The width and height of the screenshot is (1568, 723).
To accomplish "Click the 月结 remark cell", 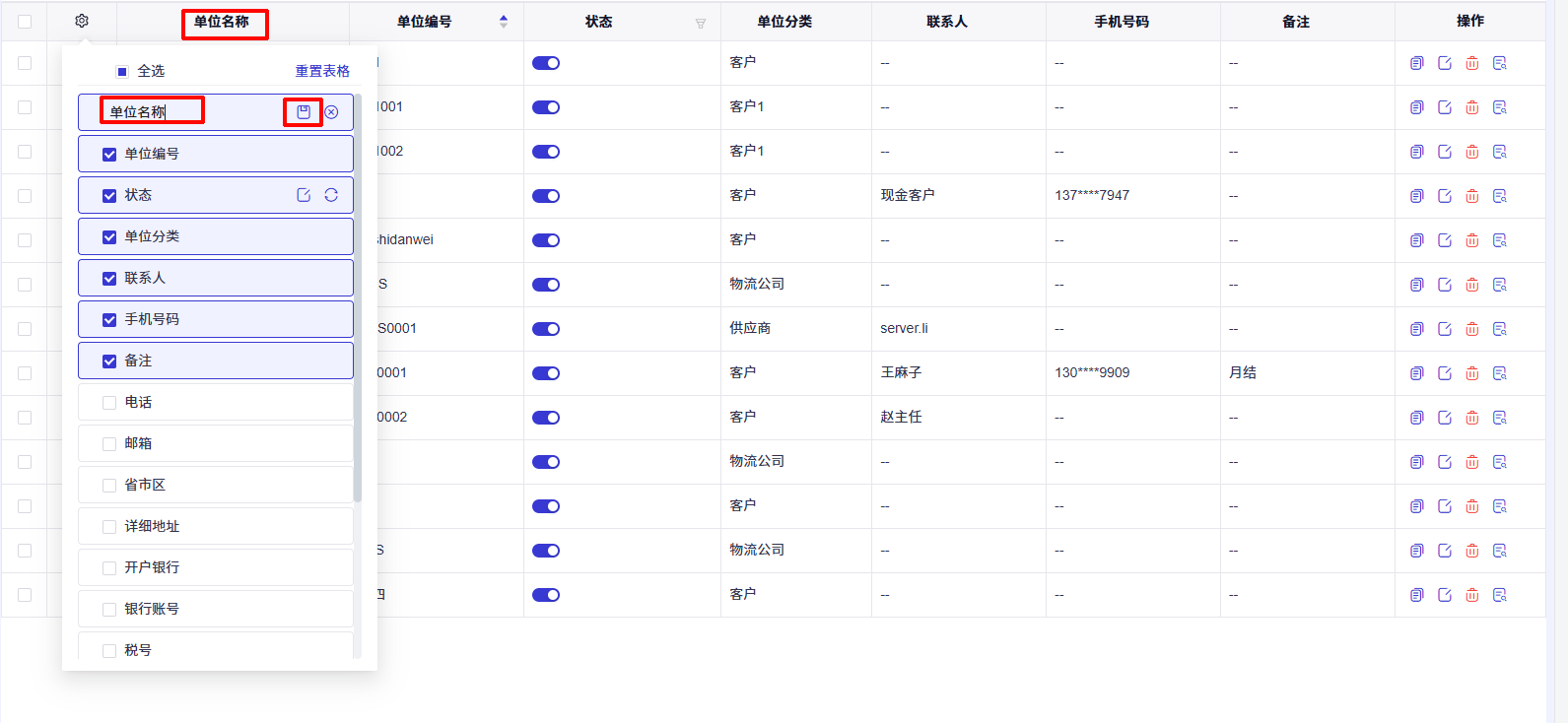I will click(1243, 372).
